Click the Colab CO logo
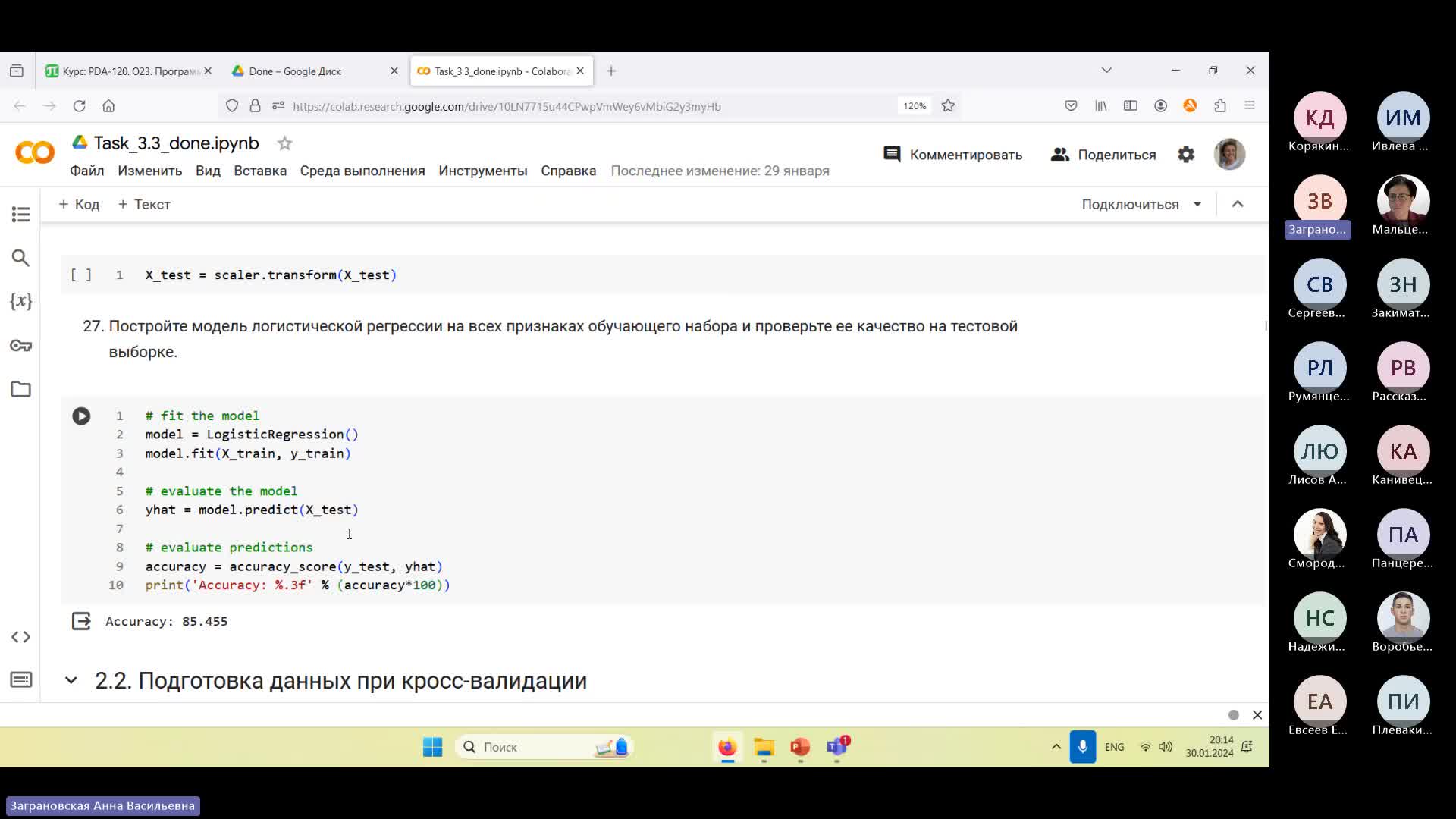This screenshot has width=1456, height=819. click(x=35, y=152)
